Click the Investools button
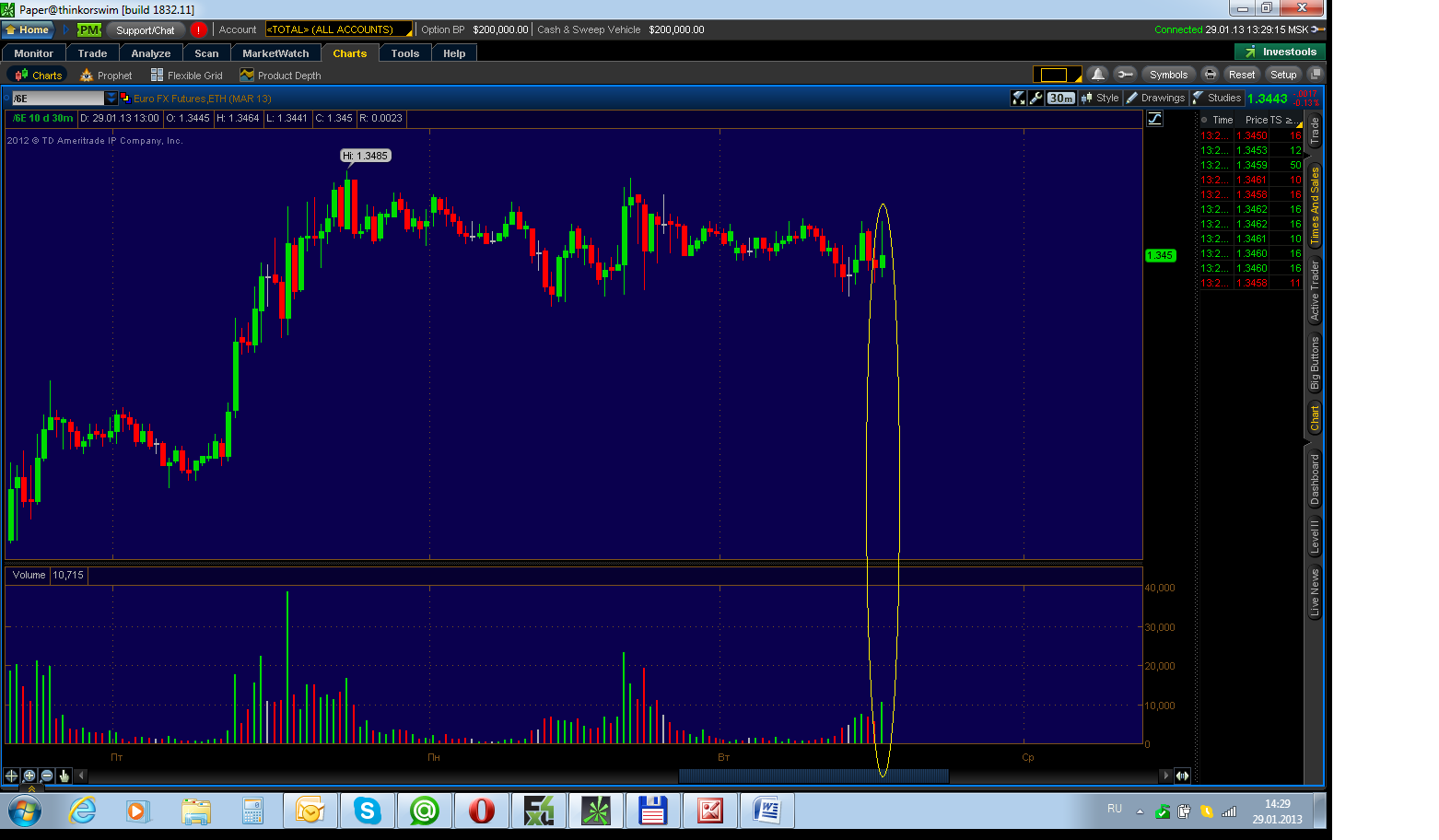Viewport: 1439px width, 840px height. tap(1280, 52)
